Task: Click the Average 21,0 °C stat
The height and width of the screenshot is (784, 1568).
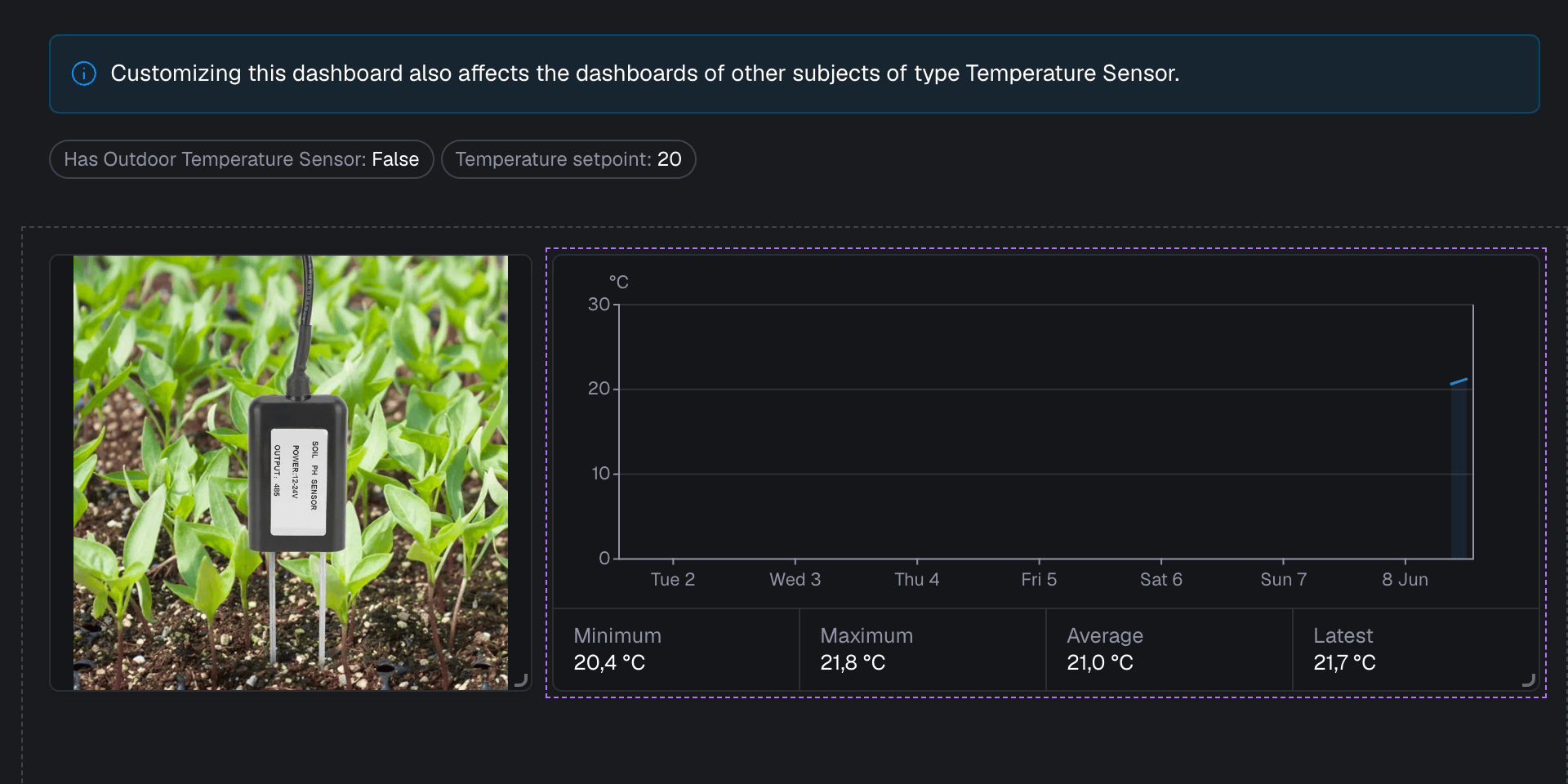Action: tap(1169, 649)
